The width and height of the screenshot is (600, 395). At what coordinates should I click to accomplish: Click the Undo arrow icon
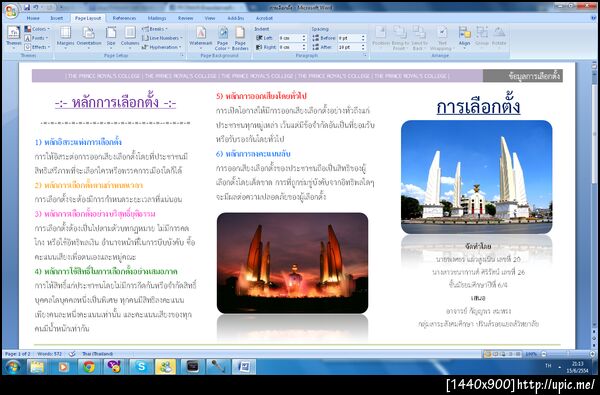click(x=36, y=7)
